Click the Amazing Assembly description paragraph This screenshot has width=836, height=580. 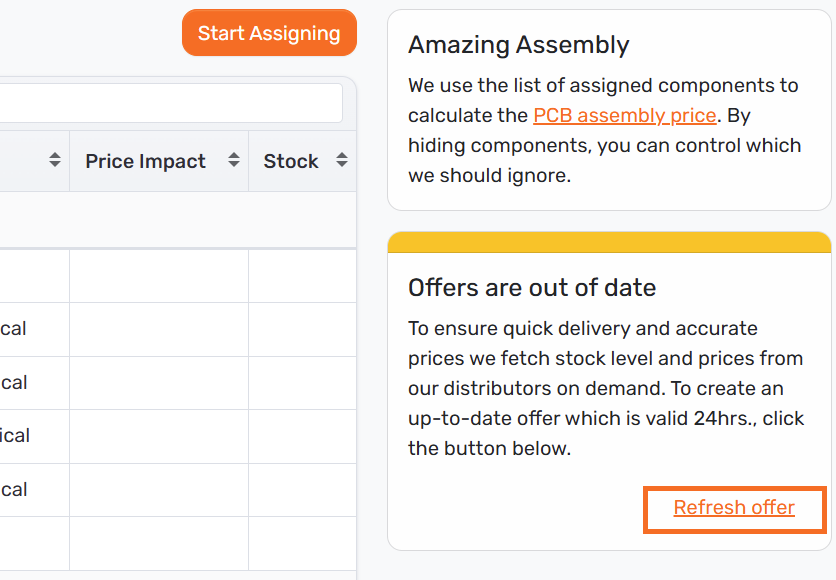605,130
